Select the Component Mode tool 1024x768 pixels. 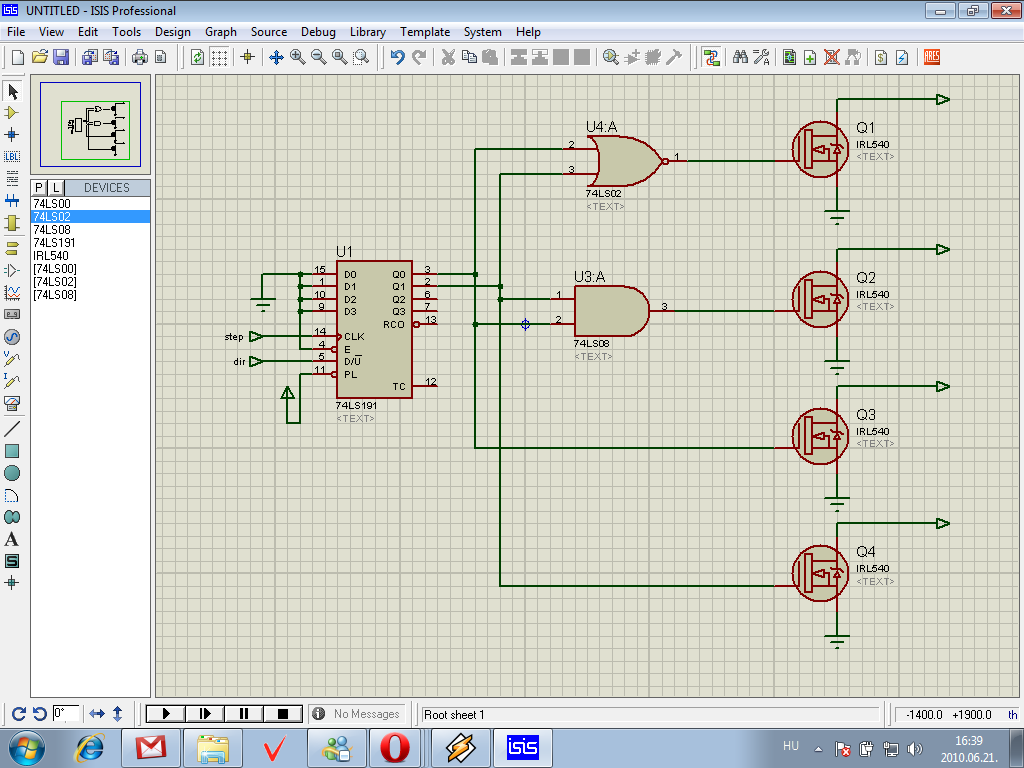(12, 112)
